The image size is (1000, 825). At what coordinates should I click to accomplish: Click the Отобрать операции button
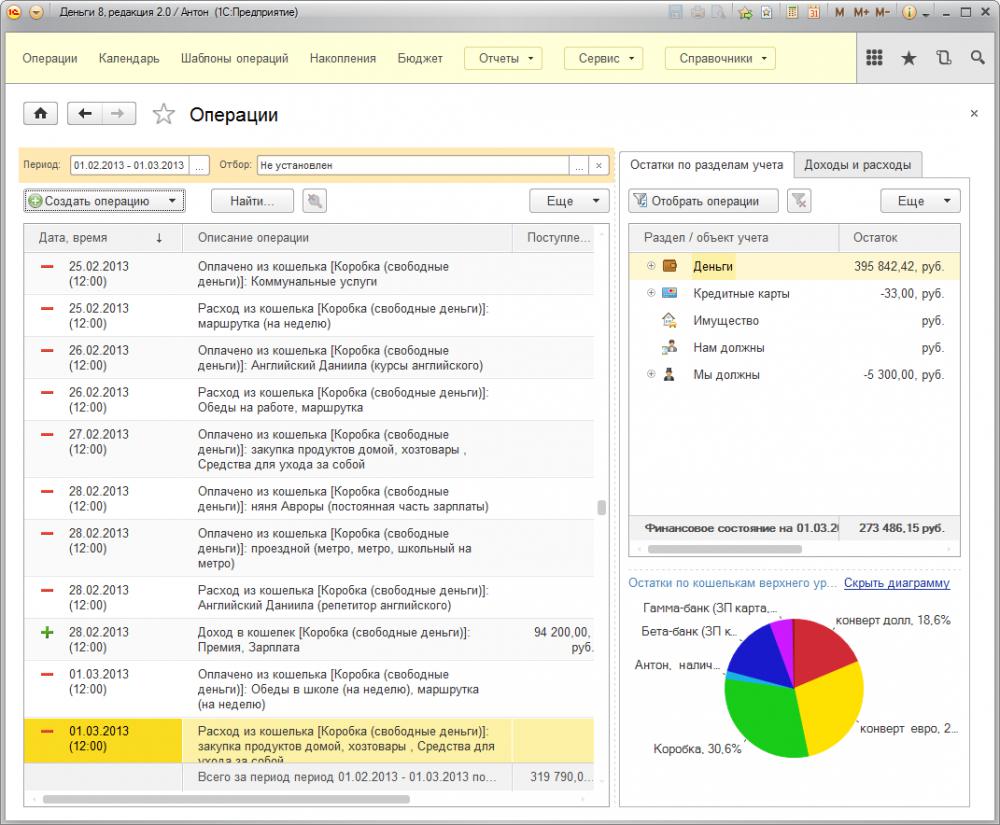(703, 201)
